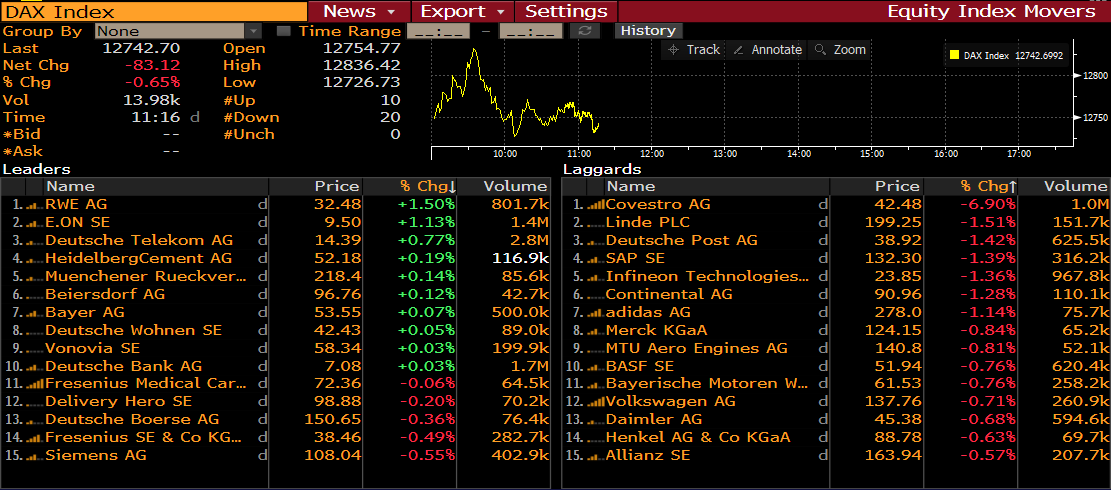The image size is (1111, 490).
Task: Click the bar-chart icon beside SAP SE
Action: [x=595, y=258]
